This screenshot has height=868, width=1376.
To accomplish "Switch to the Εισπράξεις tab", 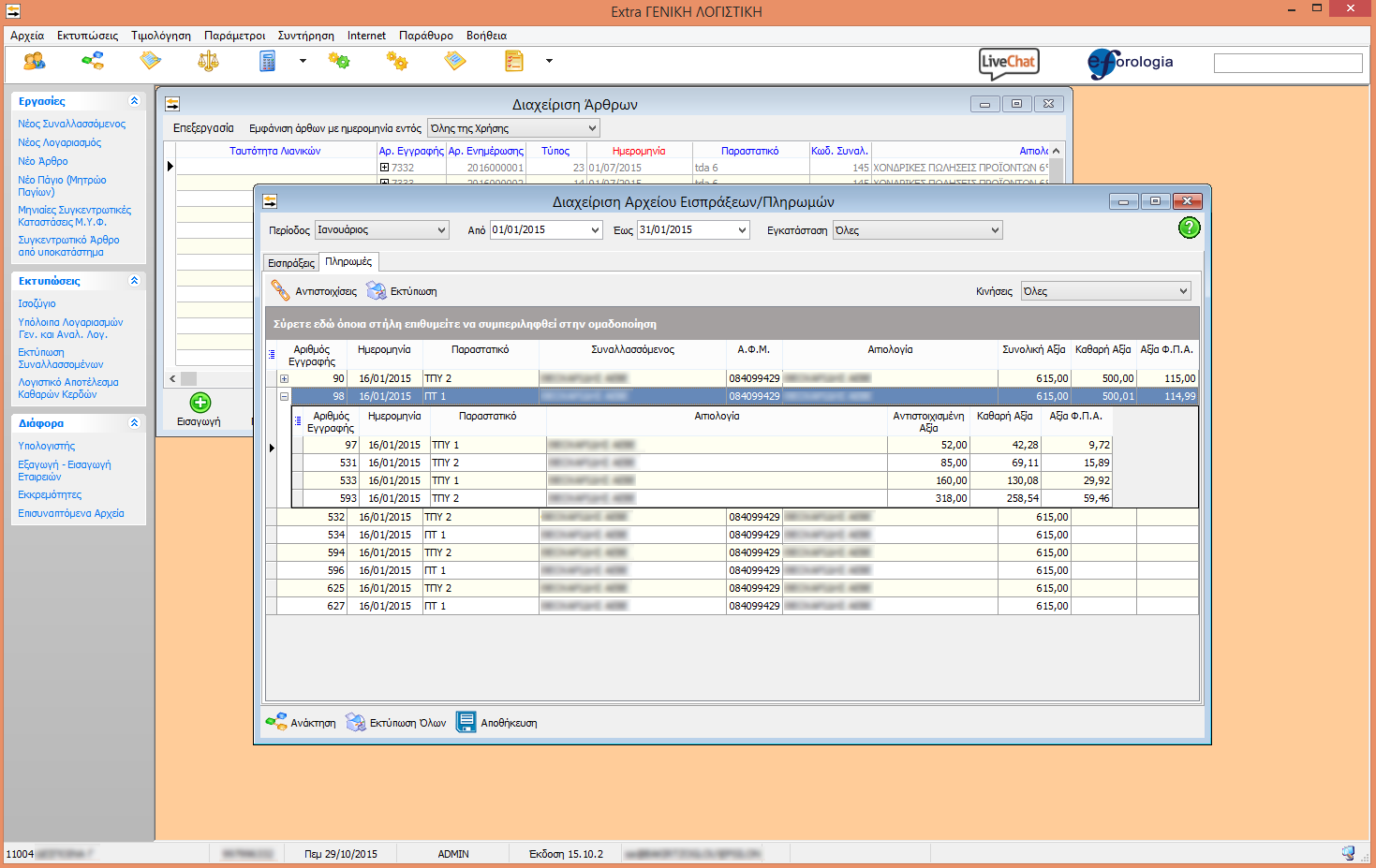I will click(291, 263).
